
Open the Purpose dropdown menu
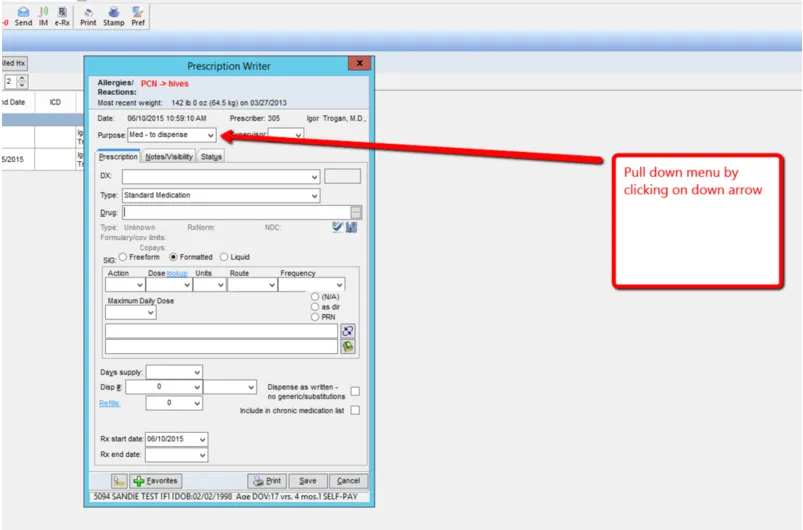pos(209,135)
